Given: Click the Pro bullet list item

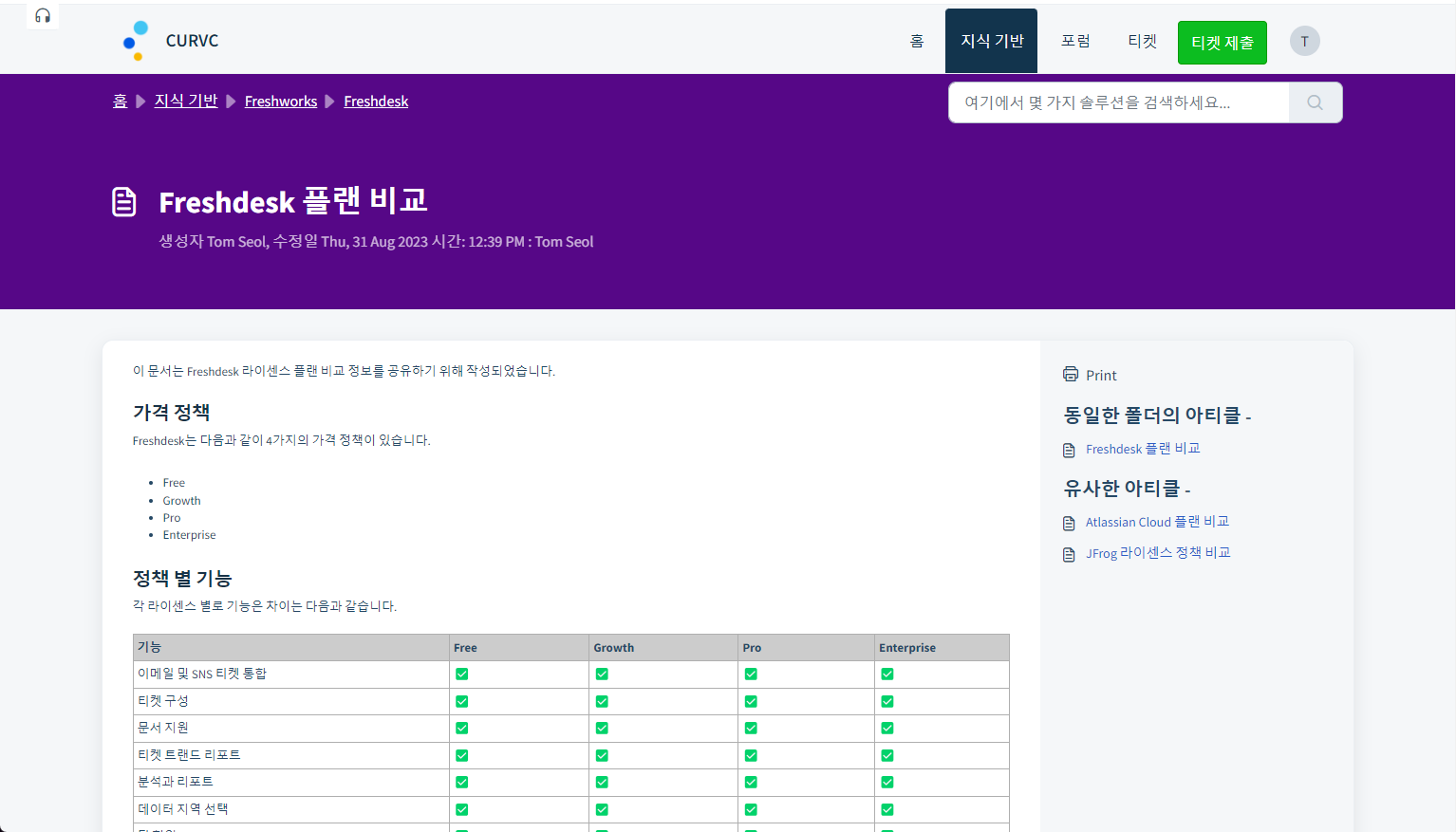Looking at the screenshot, I should pyautogui.click(x=172, y=518).
